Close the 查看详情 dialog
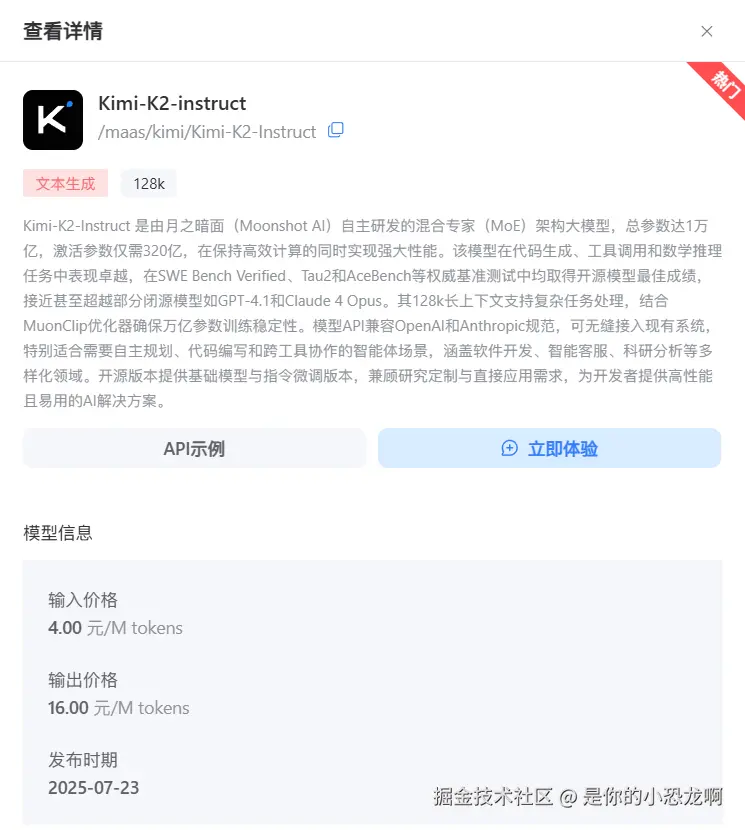The image size is (745, 830). click(x=706, y=31)
